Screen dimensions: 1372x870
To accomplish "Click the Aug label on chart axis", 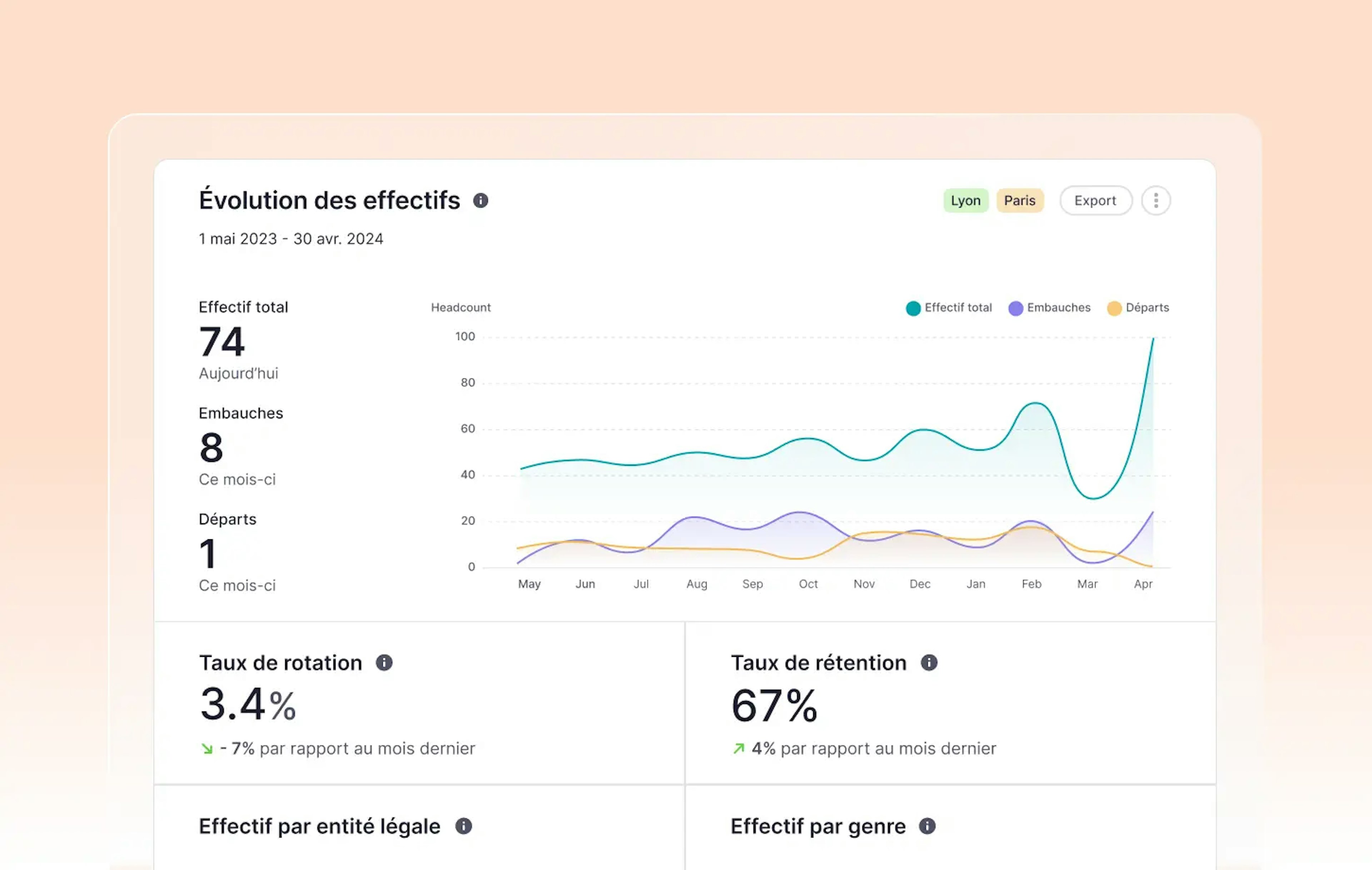I will [697, 584].
